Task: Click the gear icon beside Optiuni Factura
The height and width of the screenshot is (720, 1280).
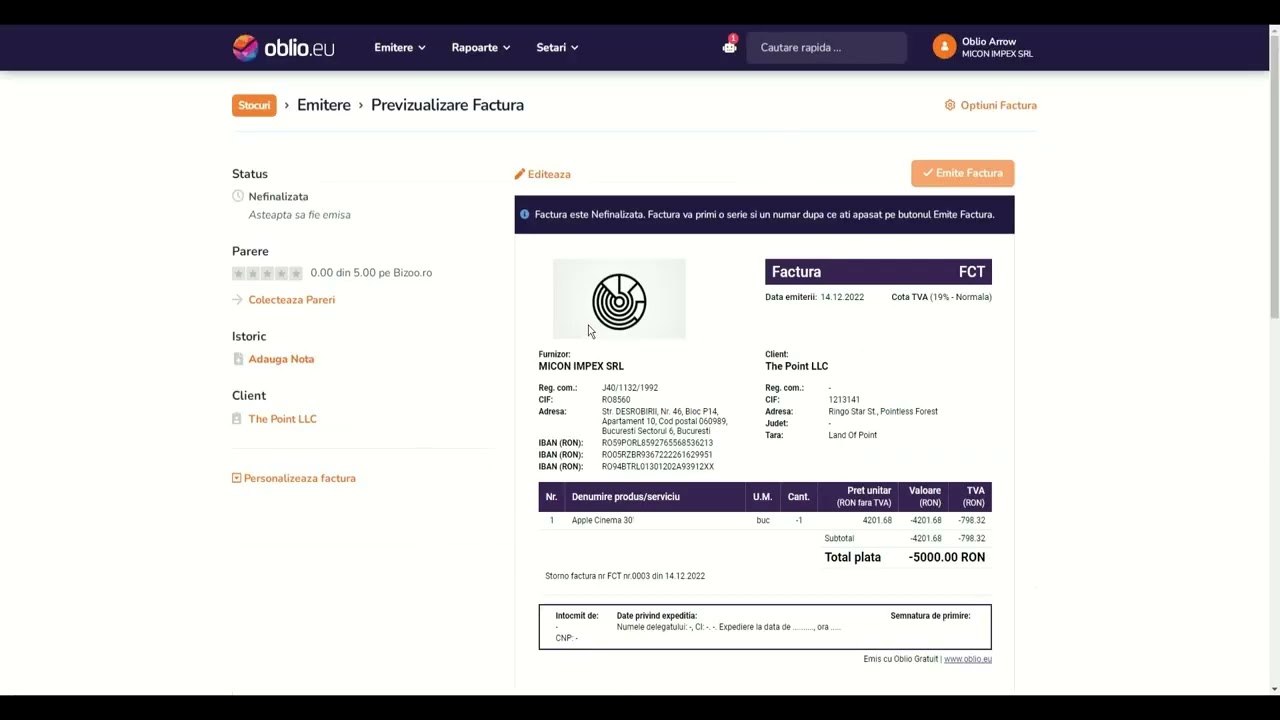Action: pyautogui.click(x=950, y=105)
